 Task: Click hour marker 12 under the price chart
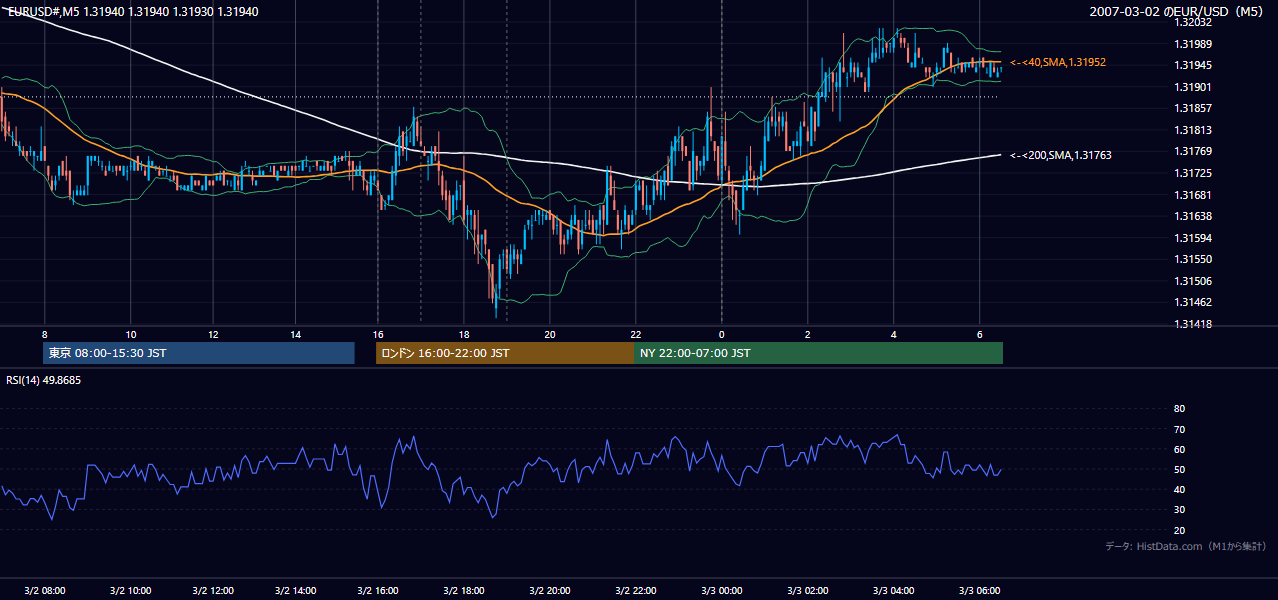pos(213,334)
